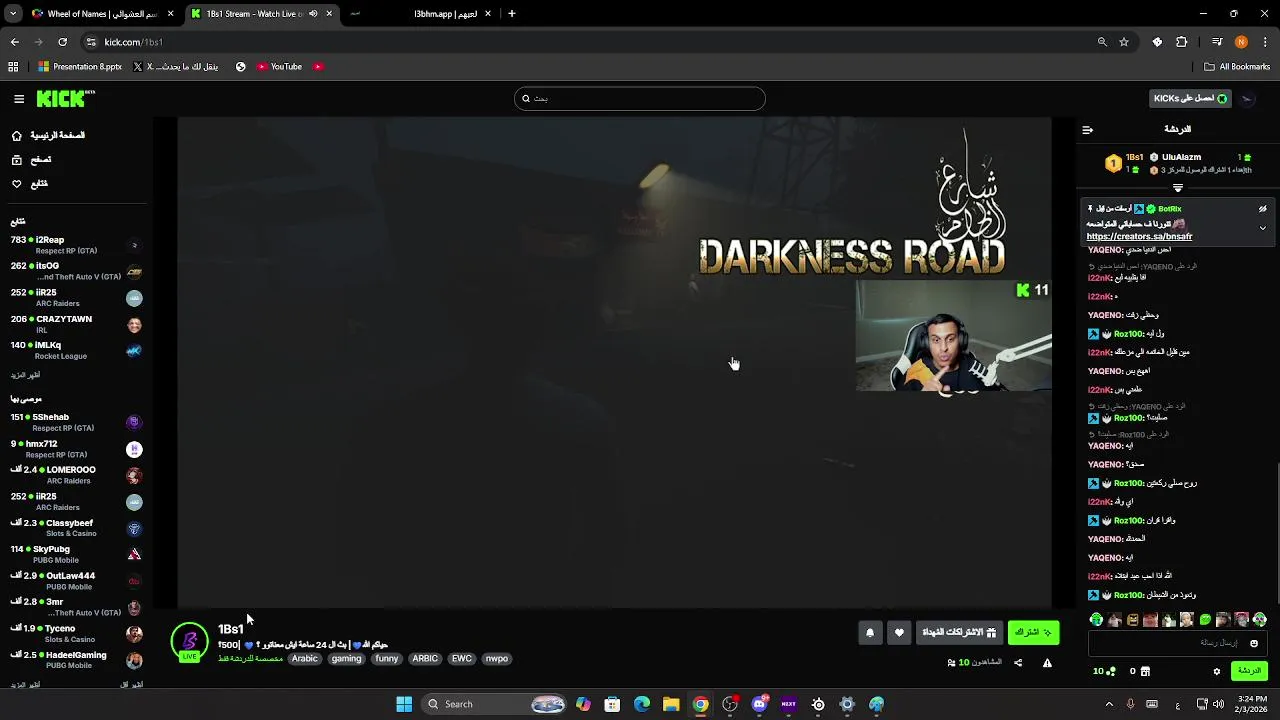The image size is (1280, 720).
Task: Open the i2Reap channel in the sidebar
Action: (75, 245)
